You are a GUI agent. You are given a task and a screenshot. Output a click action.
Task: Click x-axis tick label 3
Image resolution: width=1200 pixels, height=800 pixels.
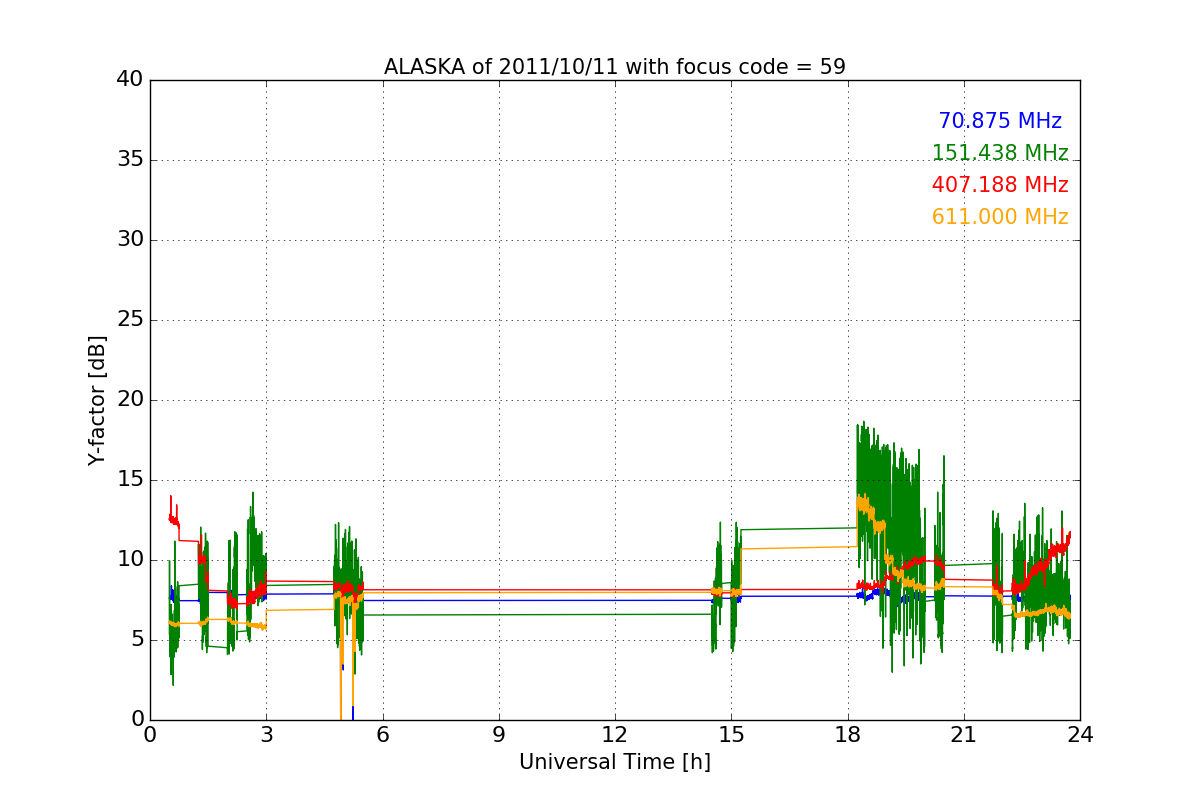(266, 735)
